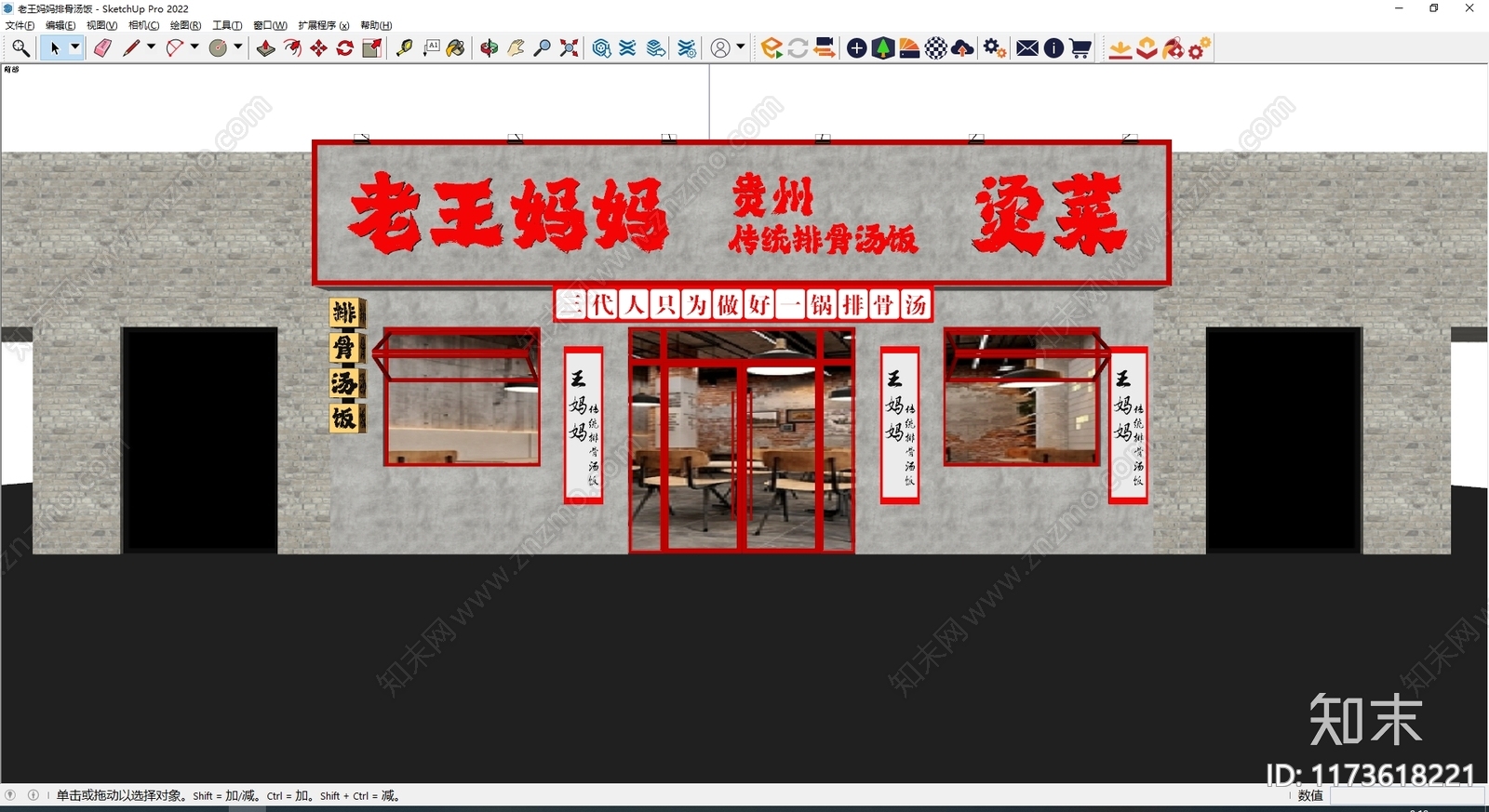The height and width of the screenshot is (812, 1489).
Task: Expand the account icon dropdown arrow
Action: [741, 47]
